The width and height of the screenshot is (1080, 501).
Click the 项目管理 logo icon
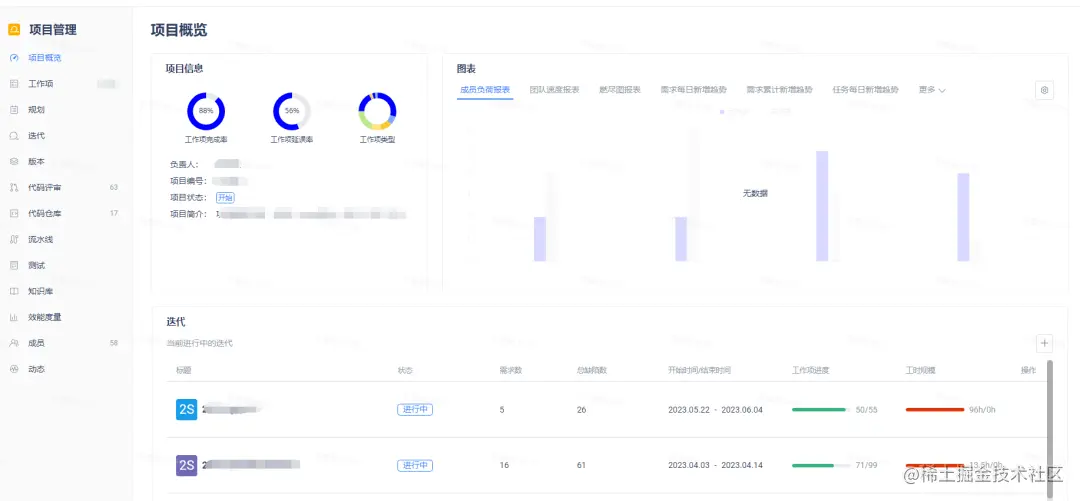[14, 30]
